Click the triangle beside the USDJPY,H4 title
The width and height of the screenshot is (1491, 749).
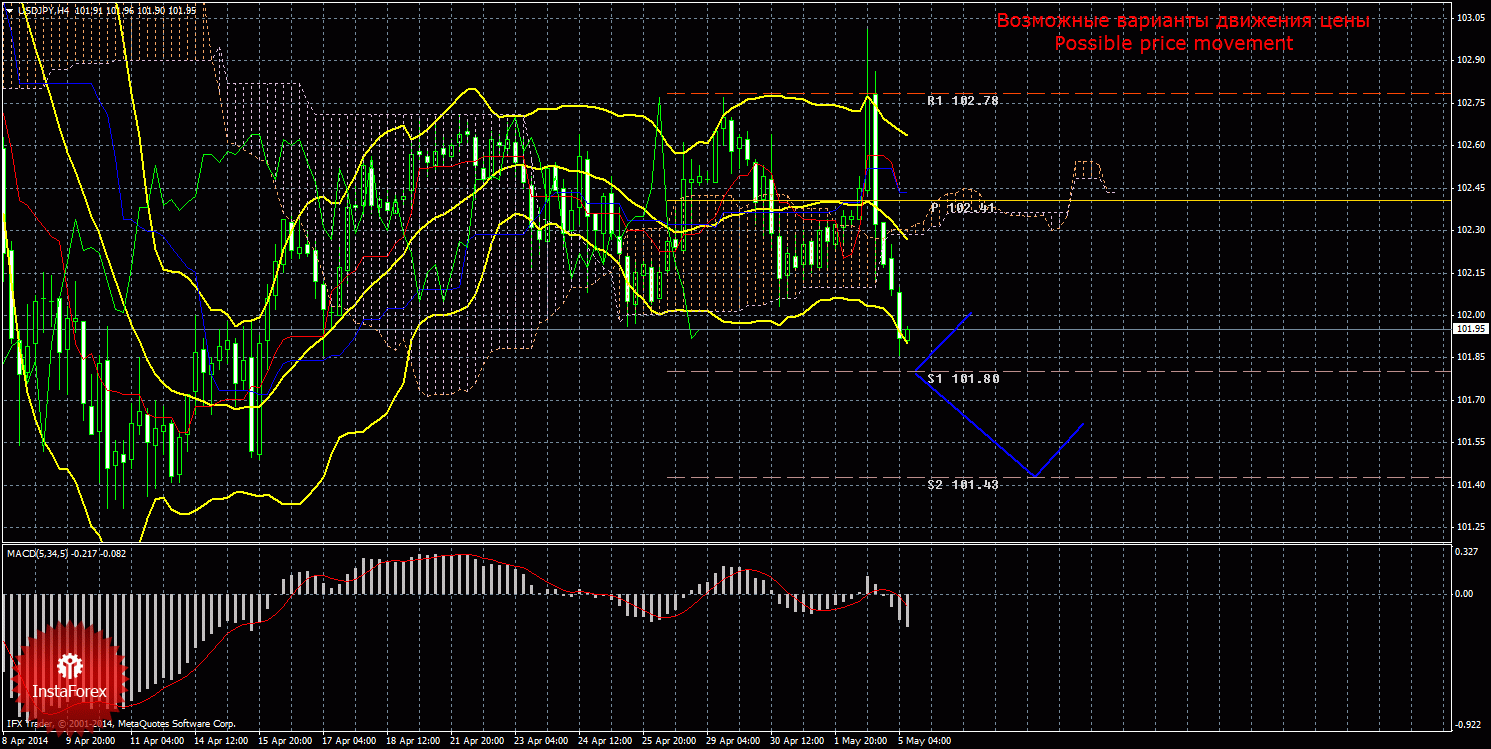10,9
